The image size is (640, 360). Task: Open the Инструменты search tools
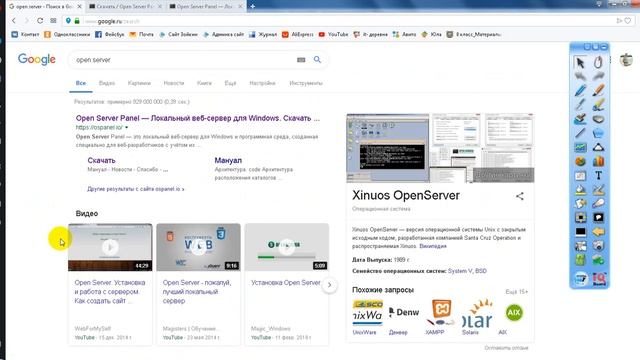pyautogui.click(x=306, y=83)
